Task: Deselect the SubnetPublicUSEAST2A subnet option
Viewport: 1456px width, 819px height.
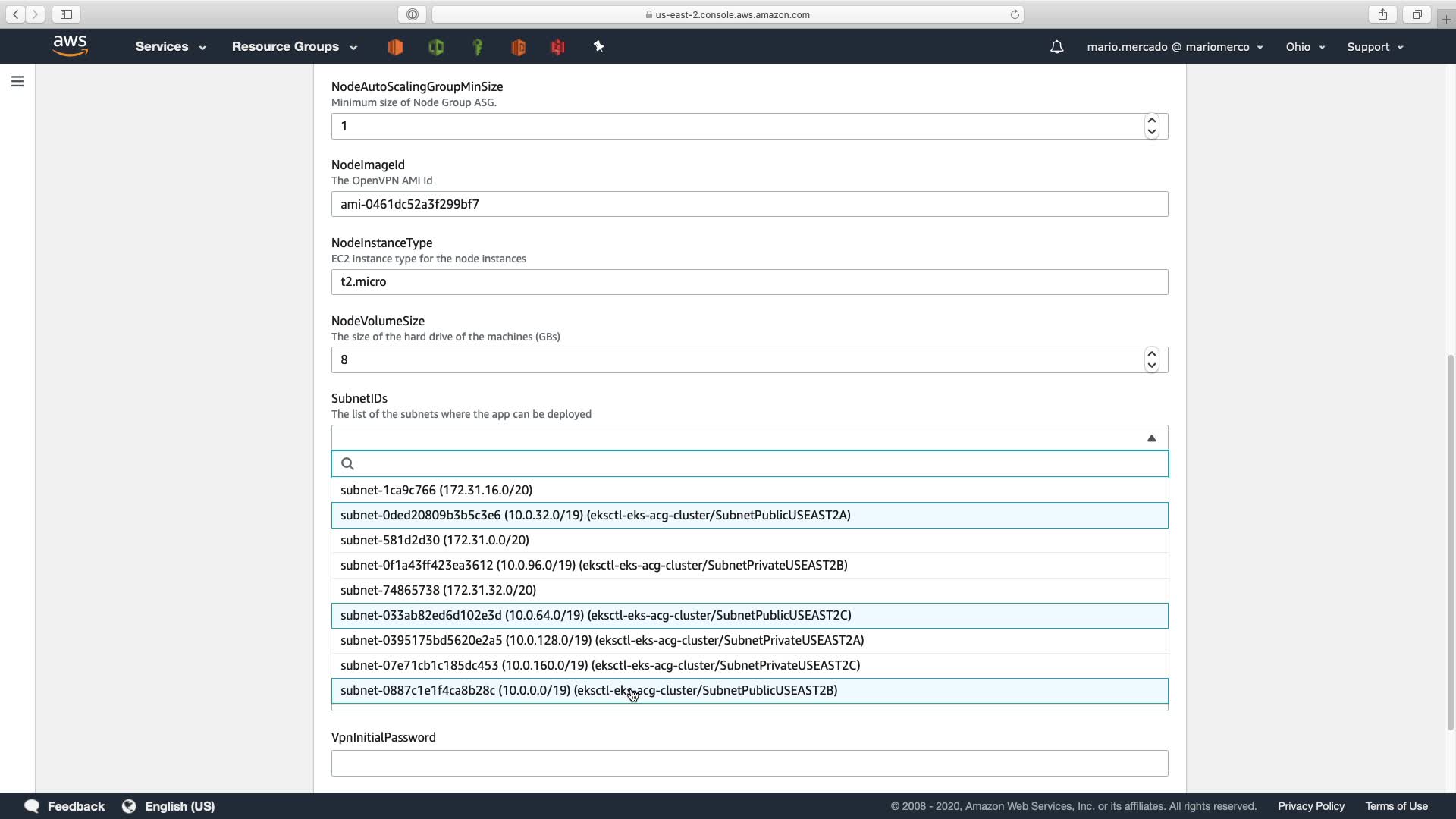Action: [595, 515]
